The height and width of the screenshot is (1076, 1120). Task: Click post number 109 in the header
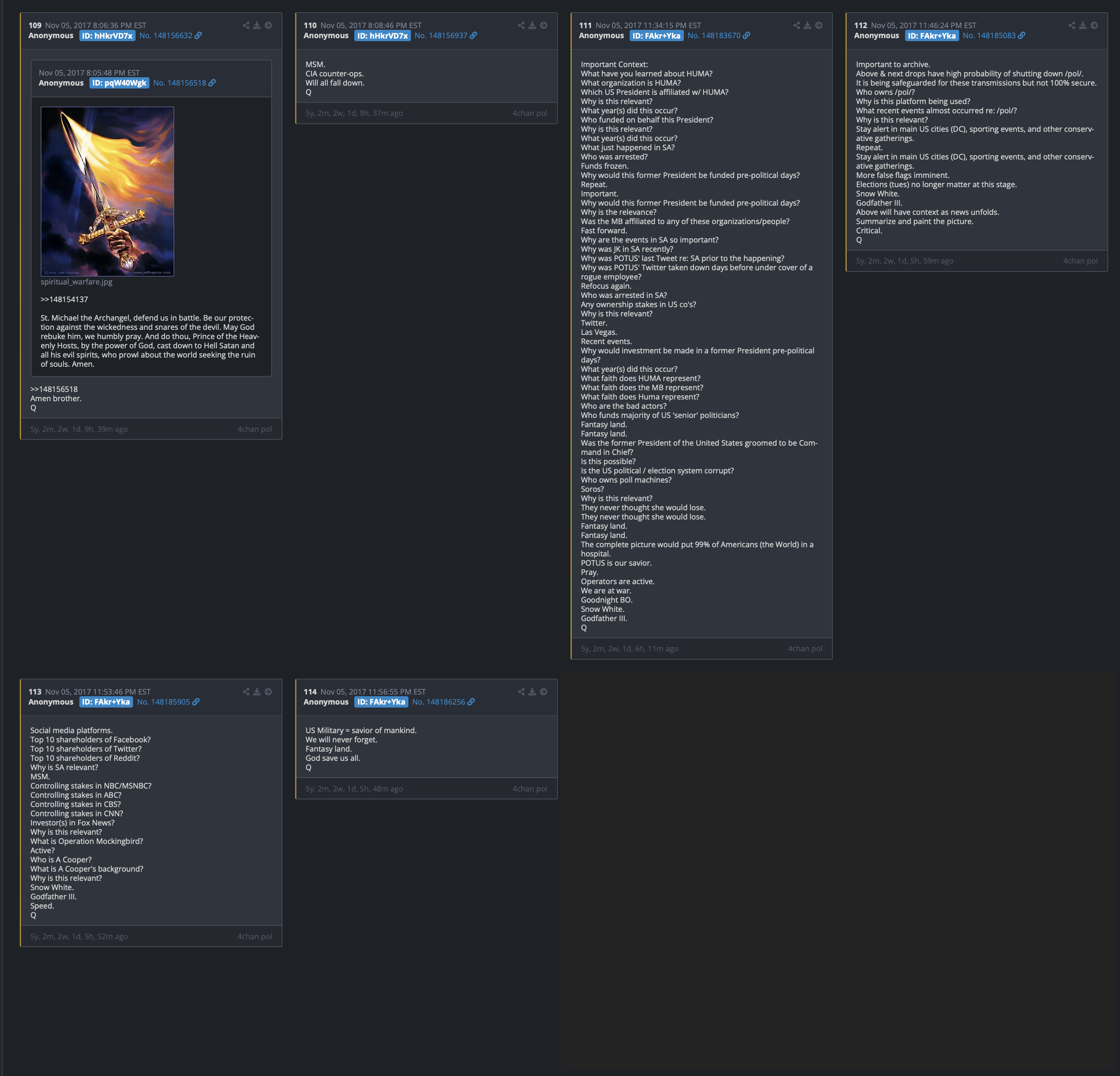[35, 26]
